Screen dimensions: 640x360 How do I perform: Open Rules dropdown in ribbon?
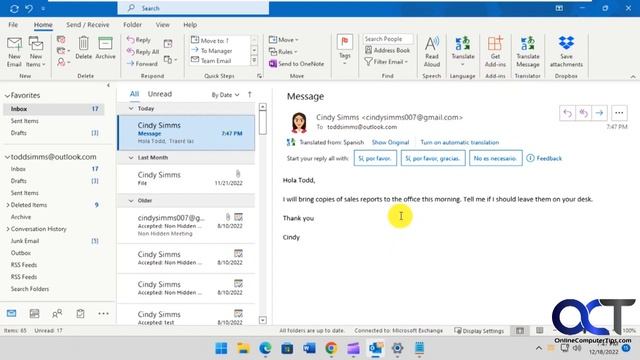(283, 52)
